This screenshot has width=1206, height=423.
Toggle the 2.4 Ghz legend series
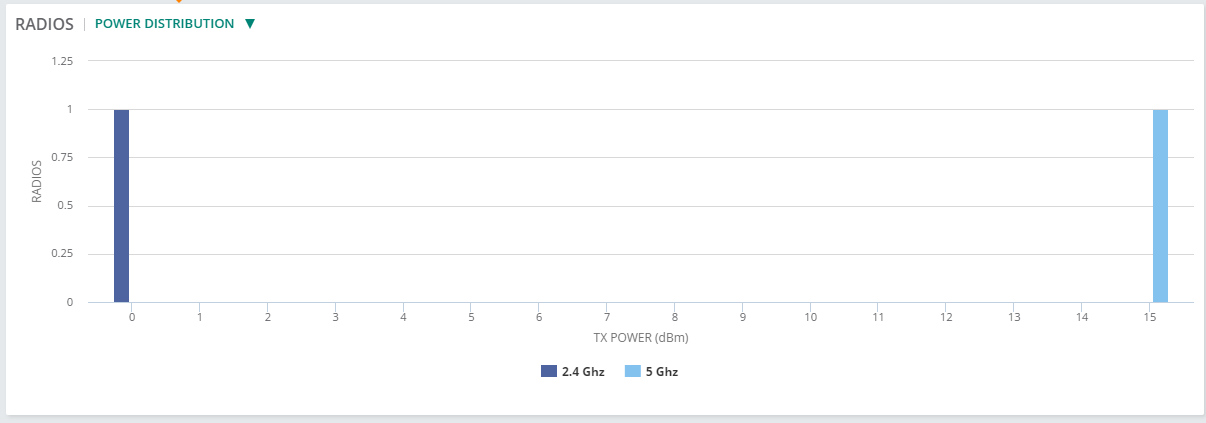coord(582,371)
